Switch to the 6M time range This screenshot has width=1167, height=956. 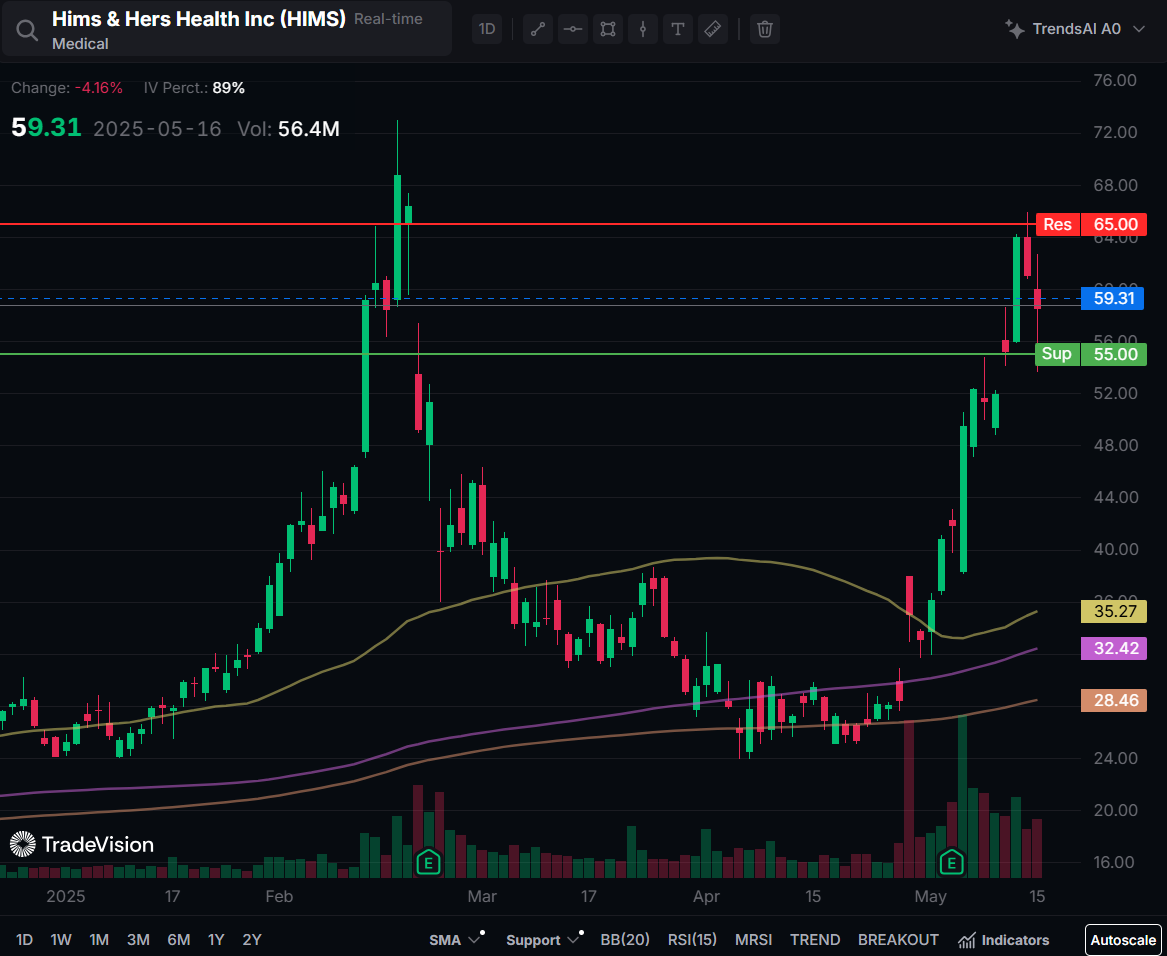point(179,940)
